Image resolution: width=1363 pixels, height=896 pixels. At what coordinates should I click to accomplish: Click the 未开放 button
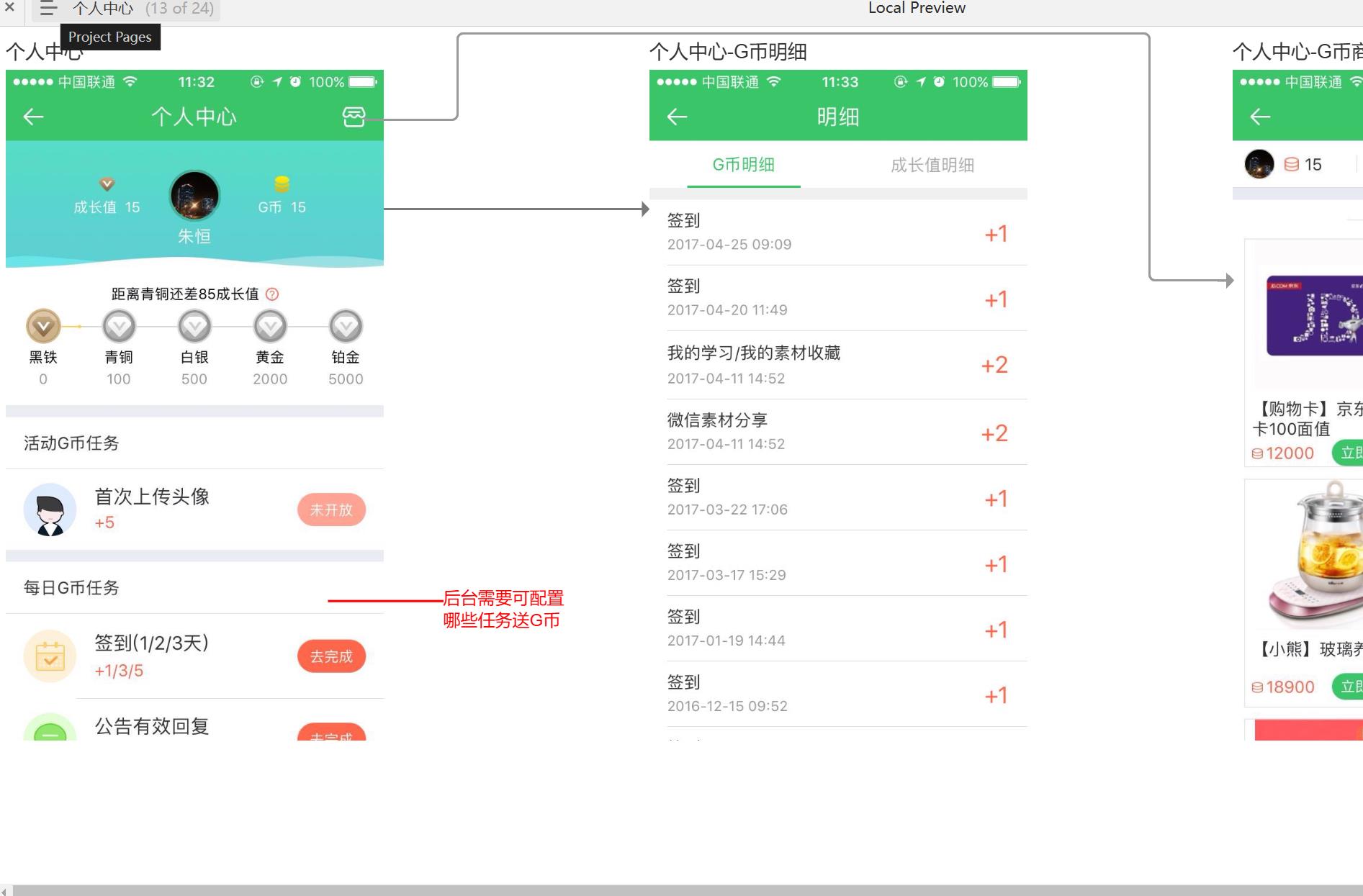click(331, 510)
